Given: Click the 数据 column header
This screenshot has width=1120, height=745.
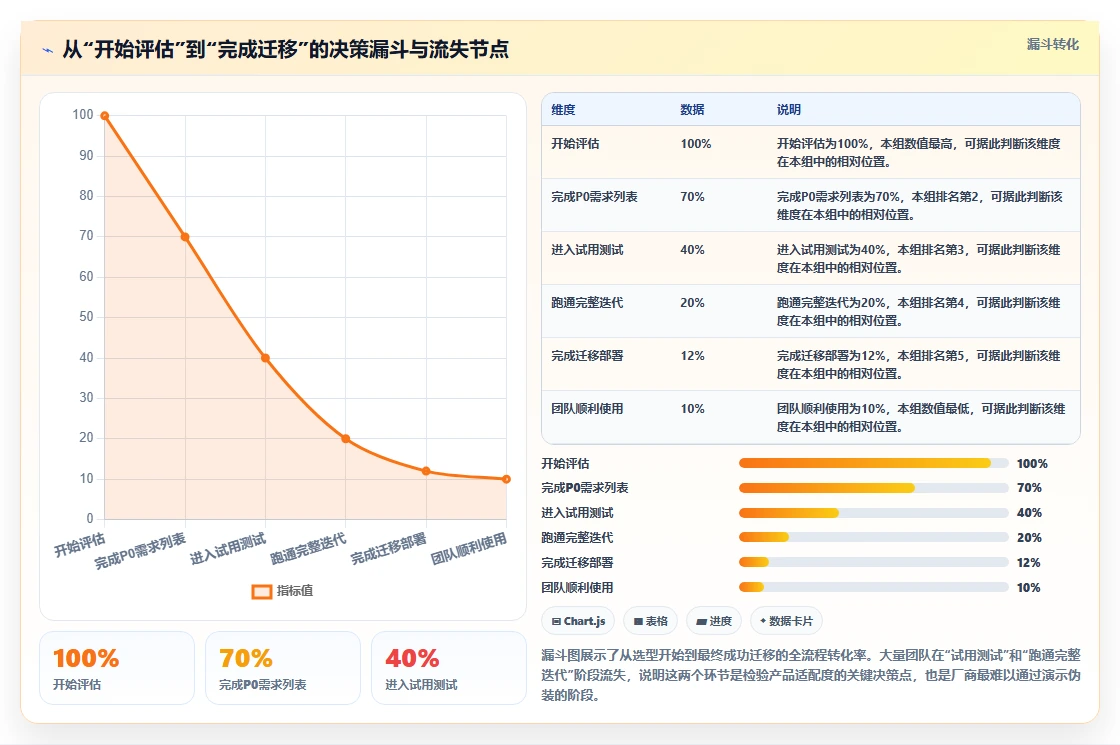Looking at the screenshot, I should coord(692,109).
